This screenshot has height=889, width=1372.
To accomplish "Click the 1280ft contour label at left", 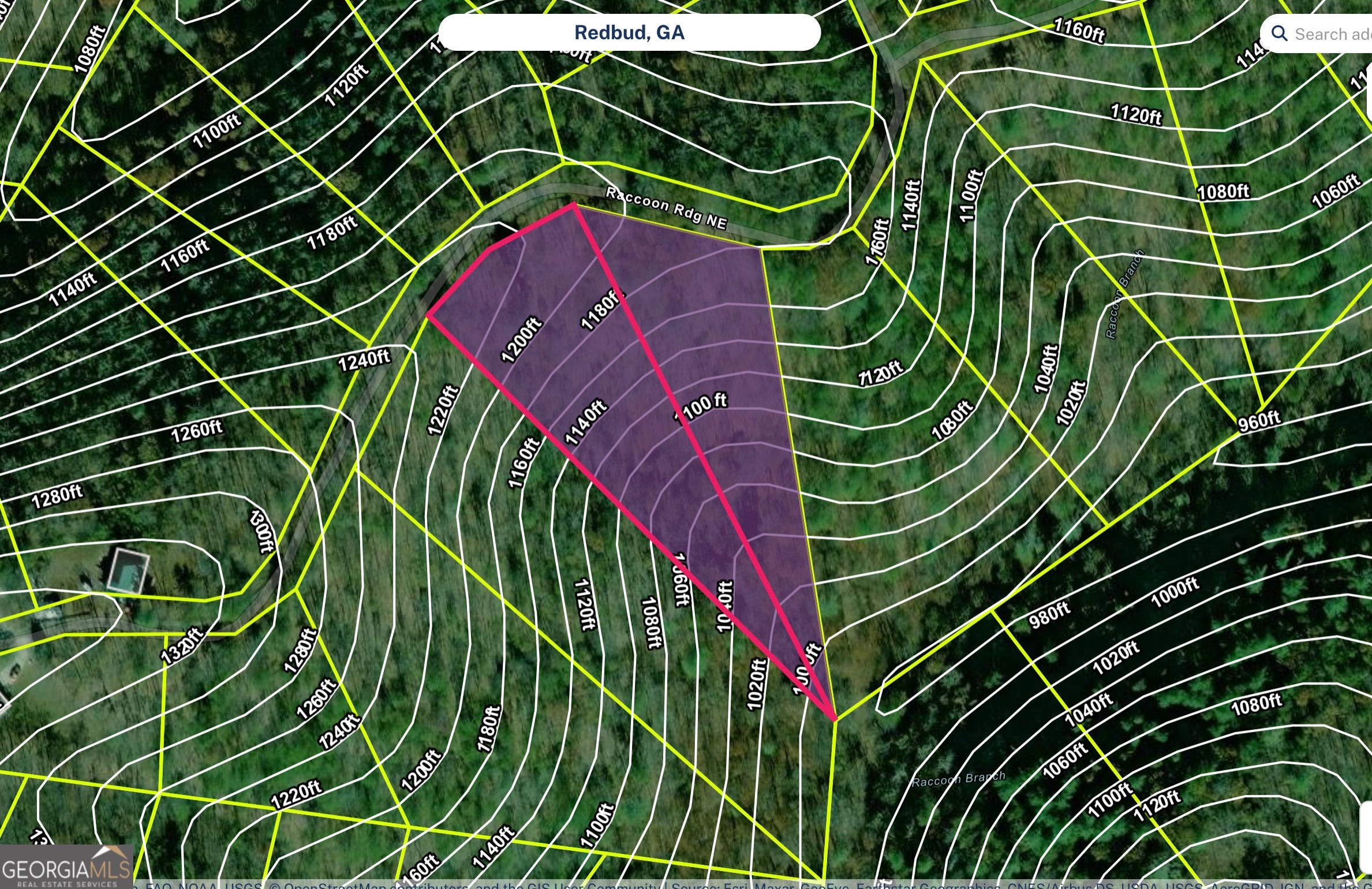I will point(57,496).
